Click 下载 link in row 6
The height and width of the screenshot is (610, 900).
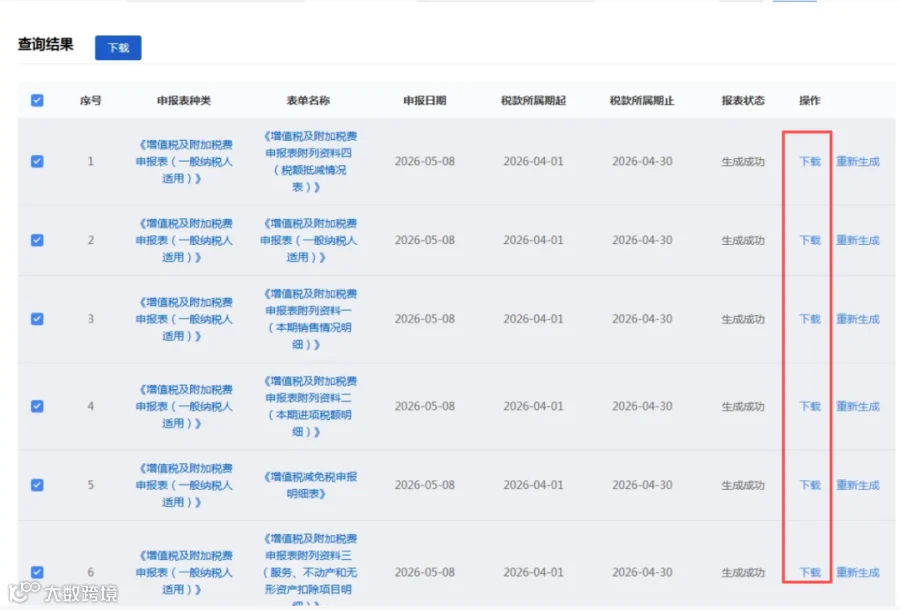[x=810, y=572]
